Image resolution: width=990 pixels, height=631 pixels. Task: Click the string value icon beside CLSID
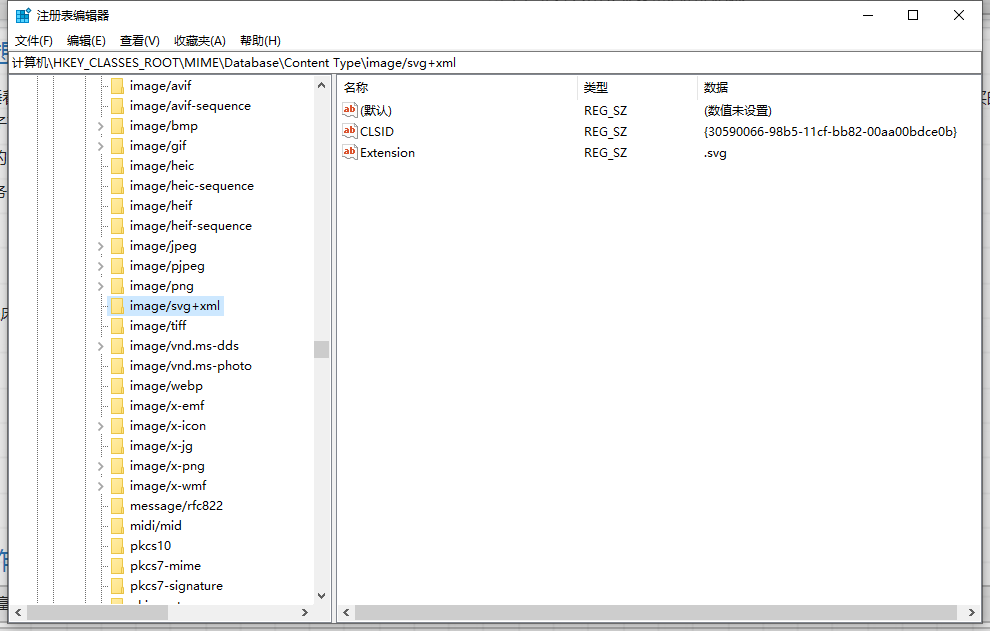pyautogui.click(x=351, y=131)
